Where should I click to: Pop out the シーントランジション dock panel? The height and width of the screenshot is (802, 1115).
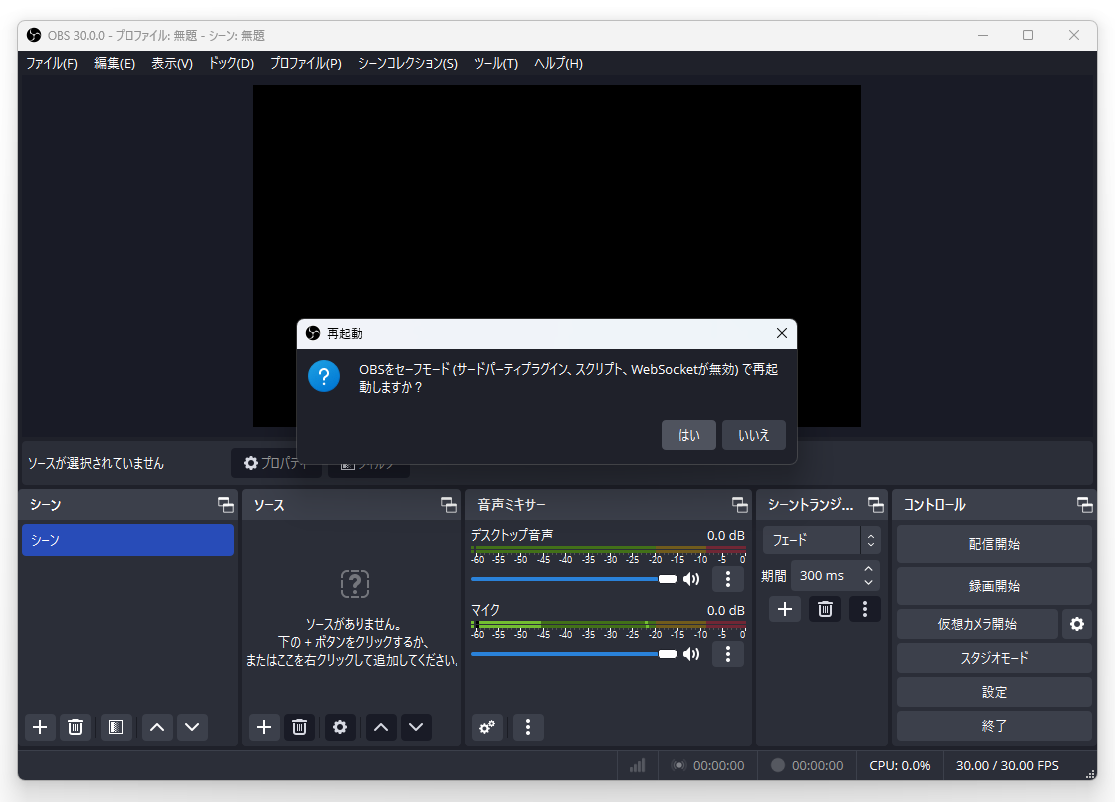tap(875, 505)
